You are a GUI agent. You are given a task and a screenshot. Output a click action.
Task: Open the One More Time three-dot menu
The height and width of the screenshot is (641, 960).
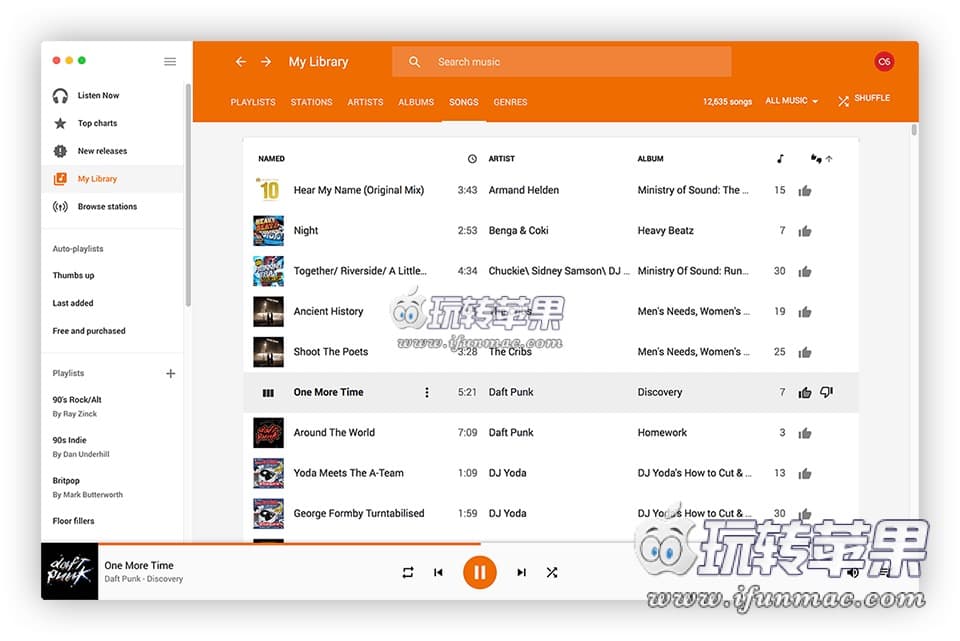click(x=427, y=392)
